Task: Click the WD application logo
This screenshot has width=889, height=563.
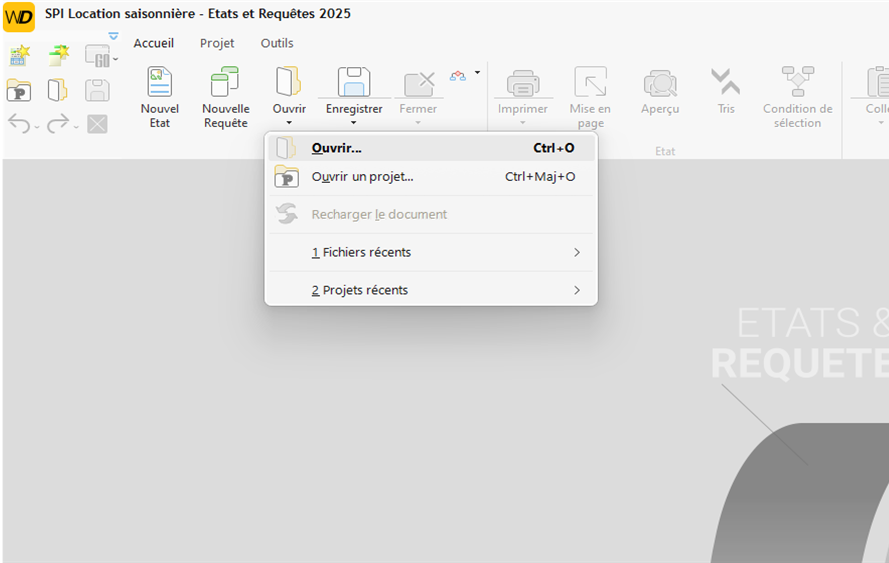Action: [x=19, y=17]
